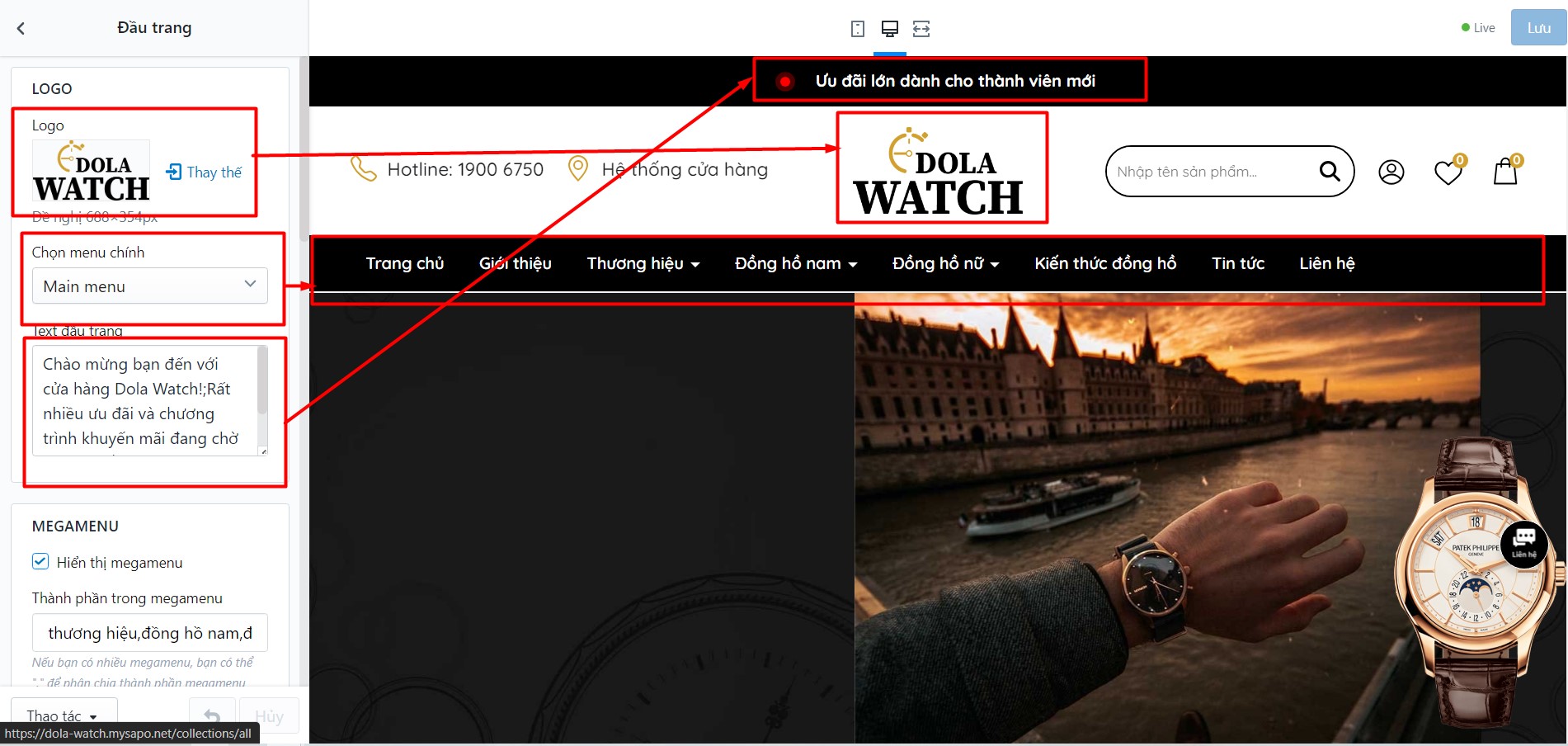Click the undo arrow button

(x=212, y=716)
